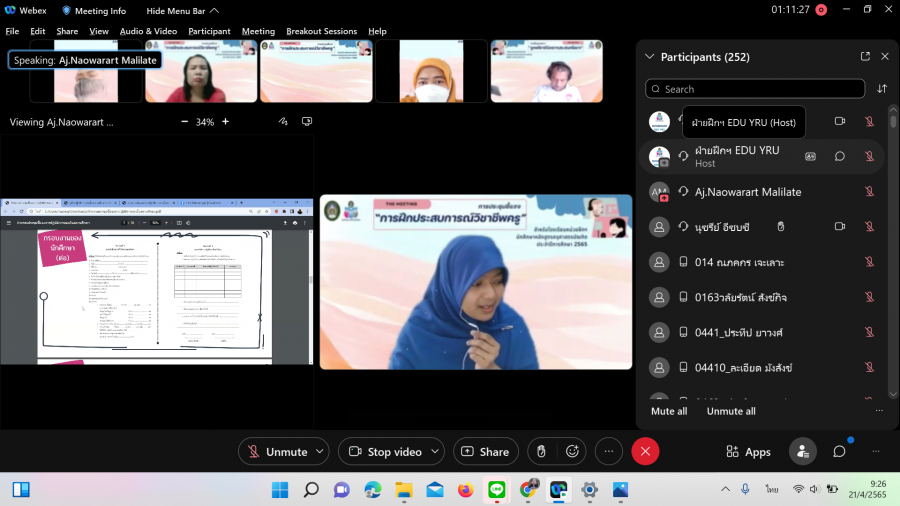Click the raise hand icon
The height and width of the screenshot is (506, 900).
coord(541,452)
